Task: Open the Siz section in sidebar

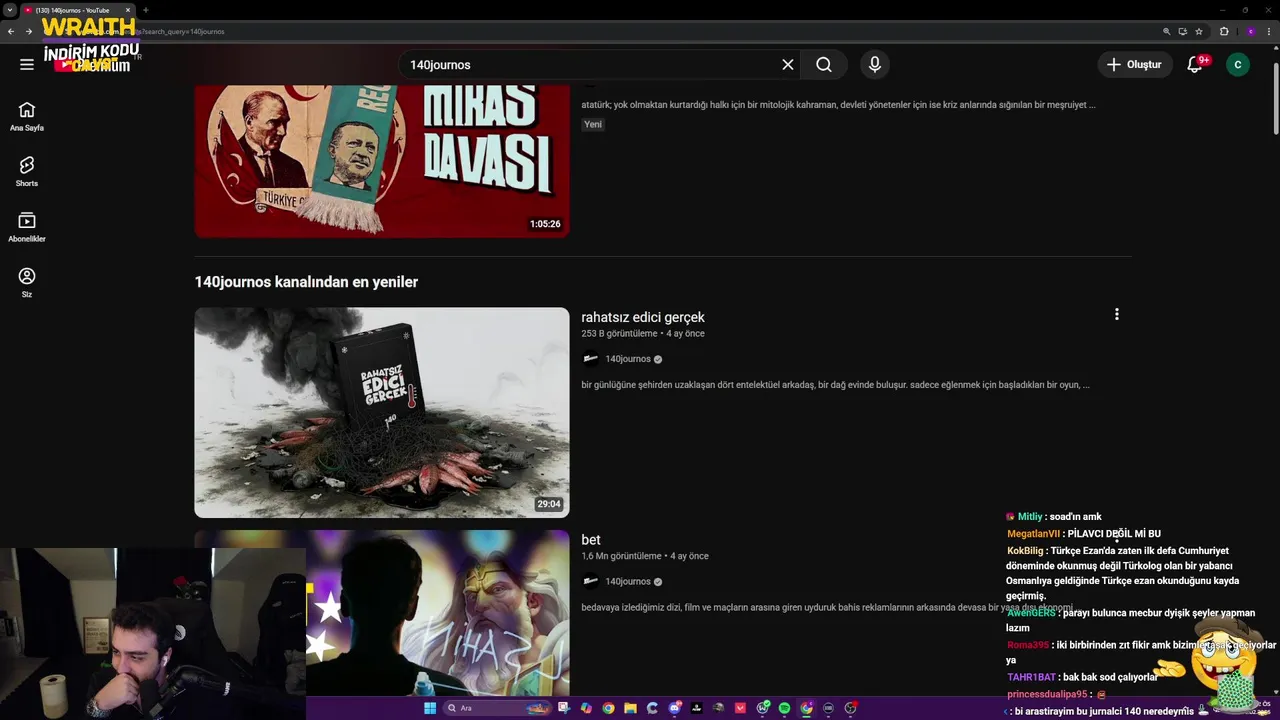Action: point(27,283)
